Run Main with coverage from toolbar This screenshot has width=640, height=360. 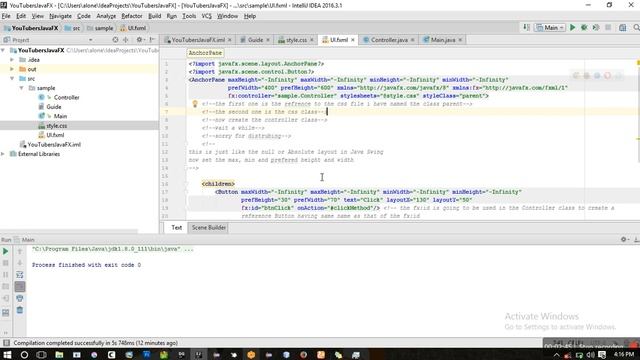[596, 27]
